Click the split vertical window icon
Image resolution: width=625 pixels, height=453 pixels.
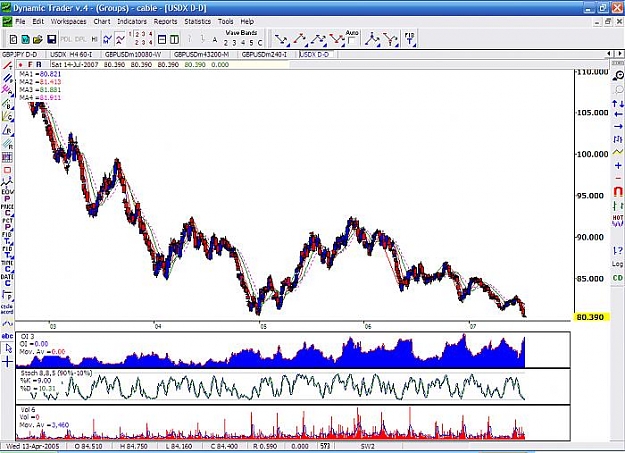(x=174, y=39)
